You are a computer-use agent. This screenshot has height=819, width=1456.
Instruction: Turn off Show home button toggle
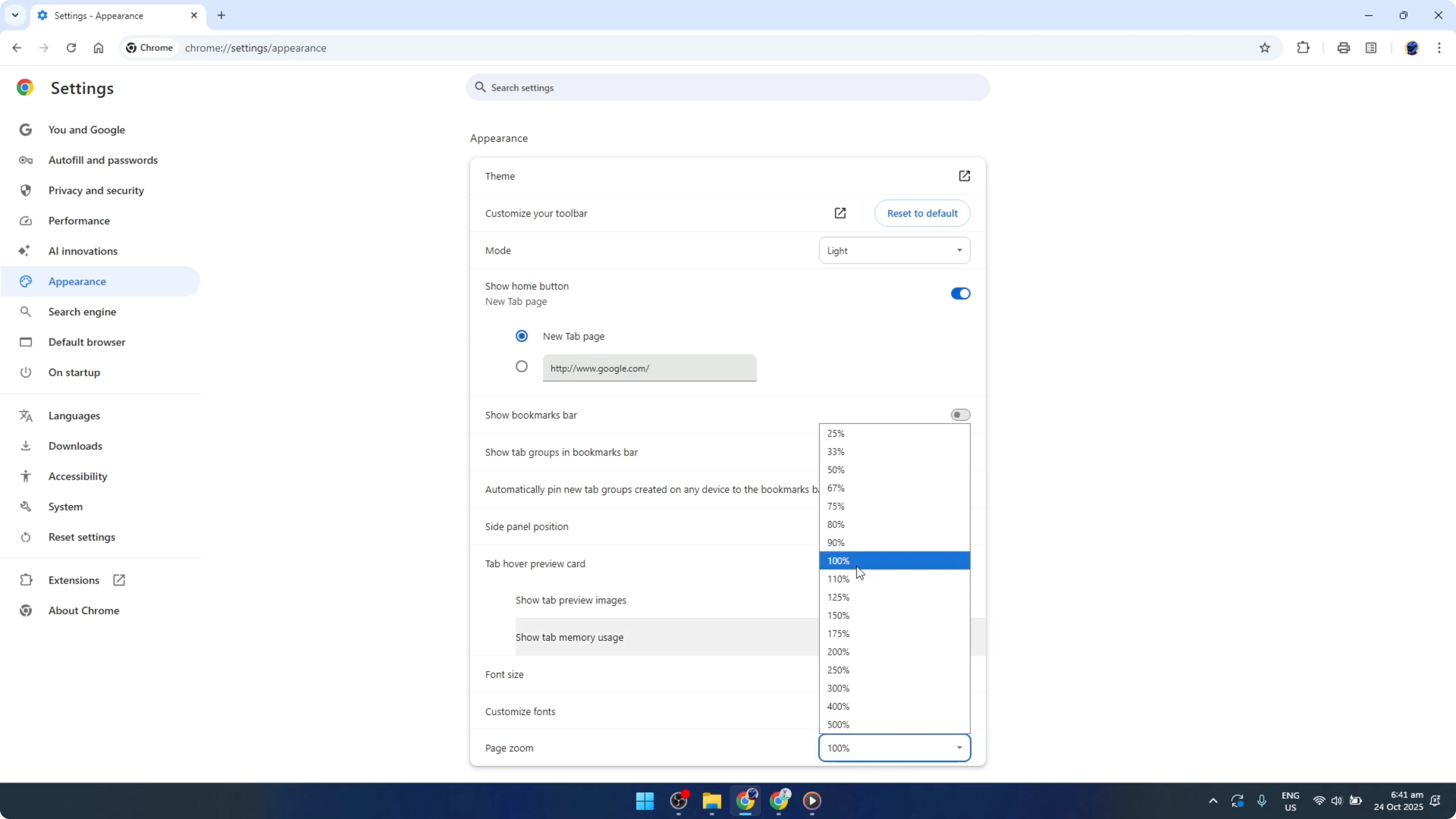(960, 293)
